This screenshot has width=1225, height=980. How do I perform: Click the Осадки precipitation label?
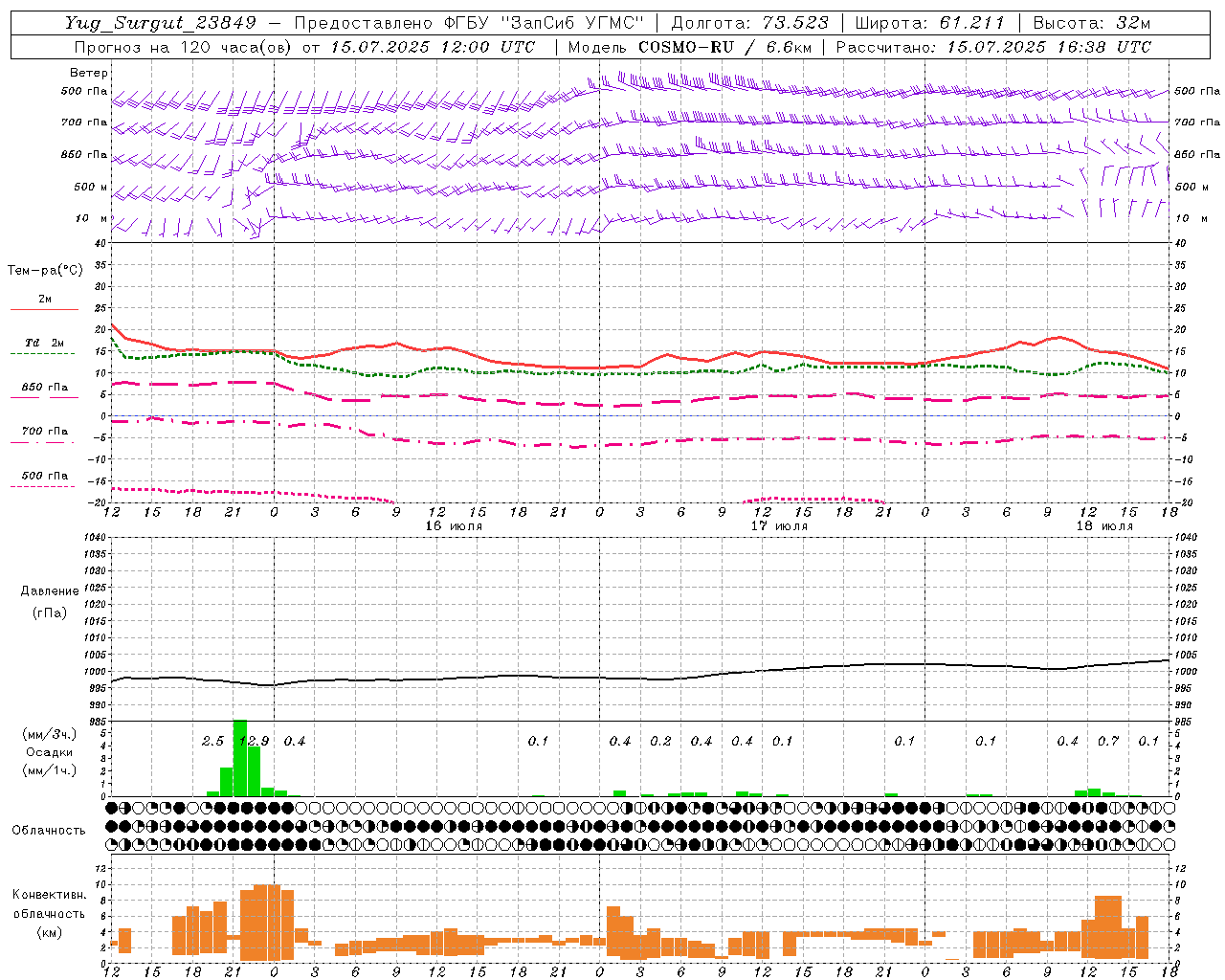click(50, 752)
